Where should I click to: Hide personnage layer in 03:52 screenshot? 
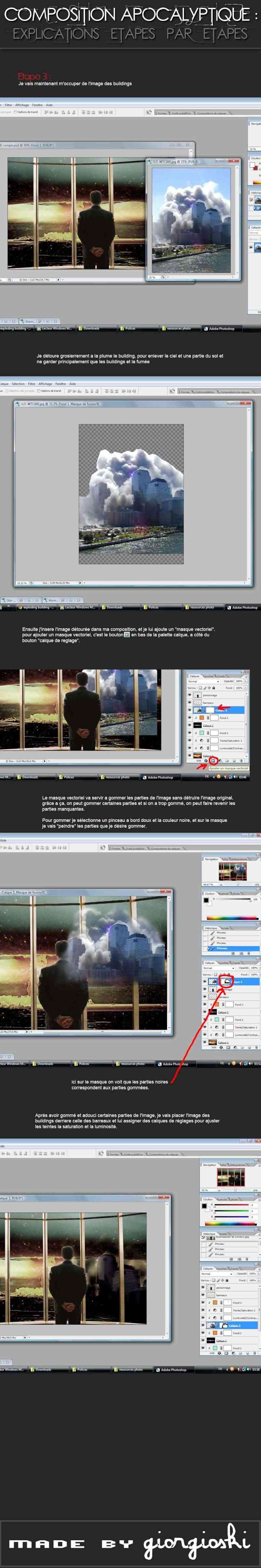pyautogui.click(x=205, y=990)
